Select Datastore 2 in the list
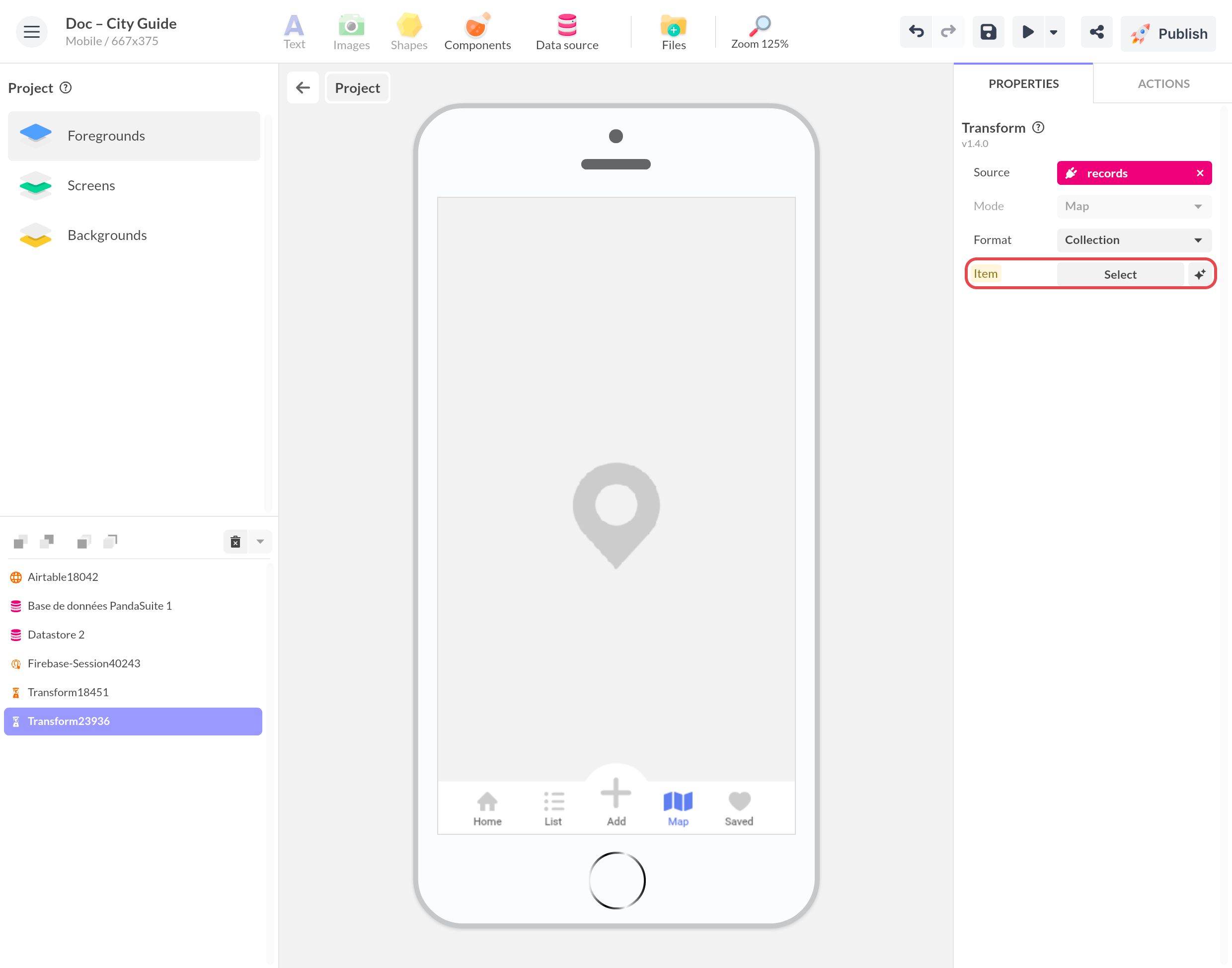 pos(134,635)
